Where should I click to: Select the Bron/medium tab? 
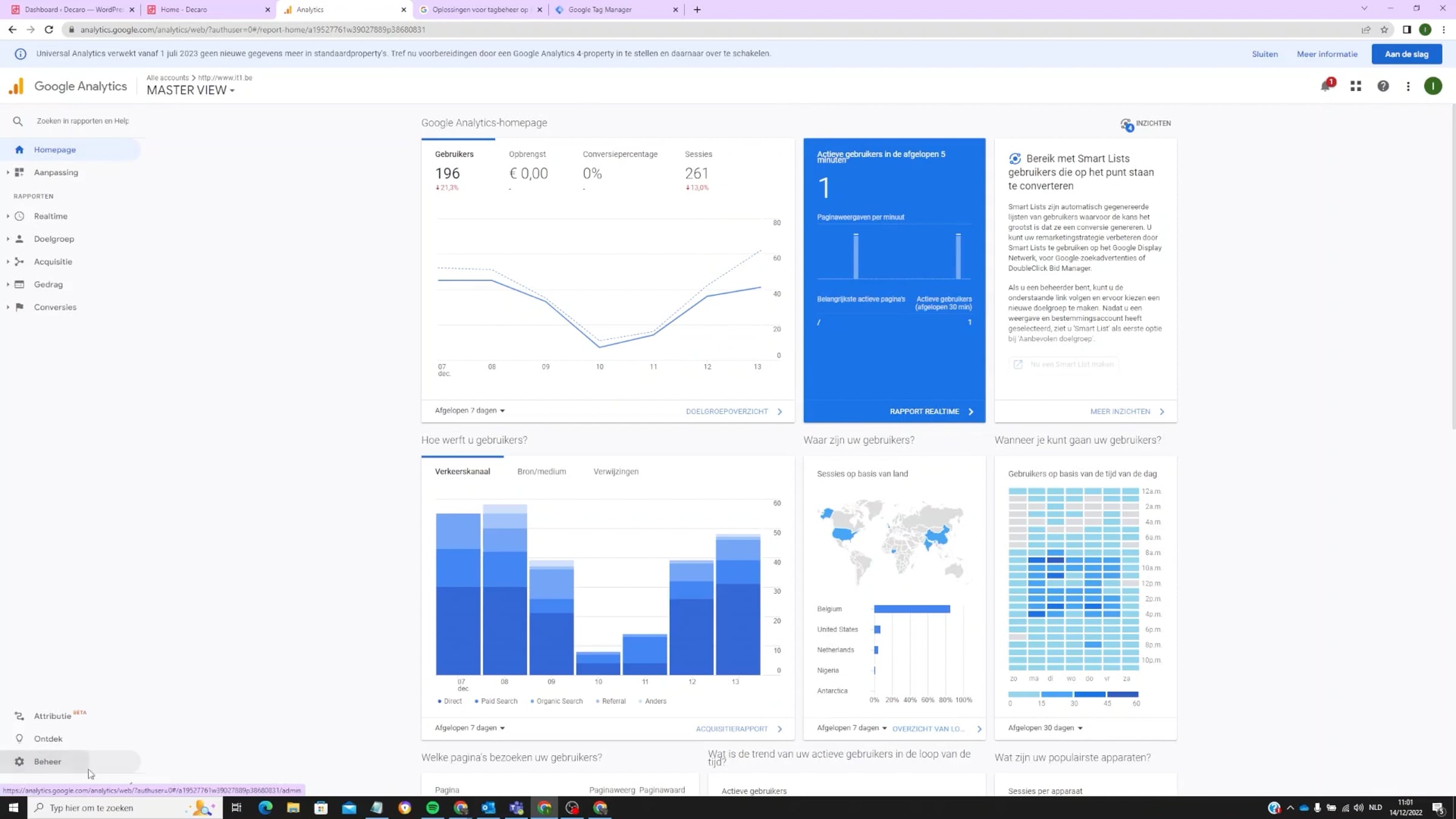tap(542, 472)
